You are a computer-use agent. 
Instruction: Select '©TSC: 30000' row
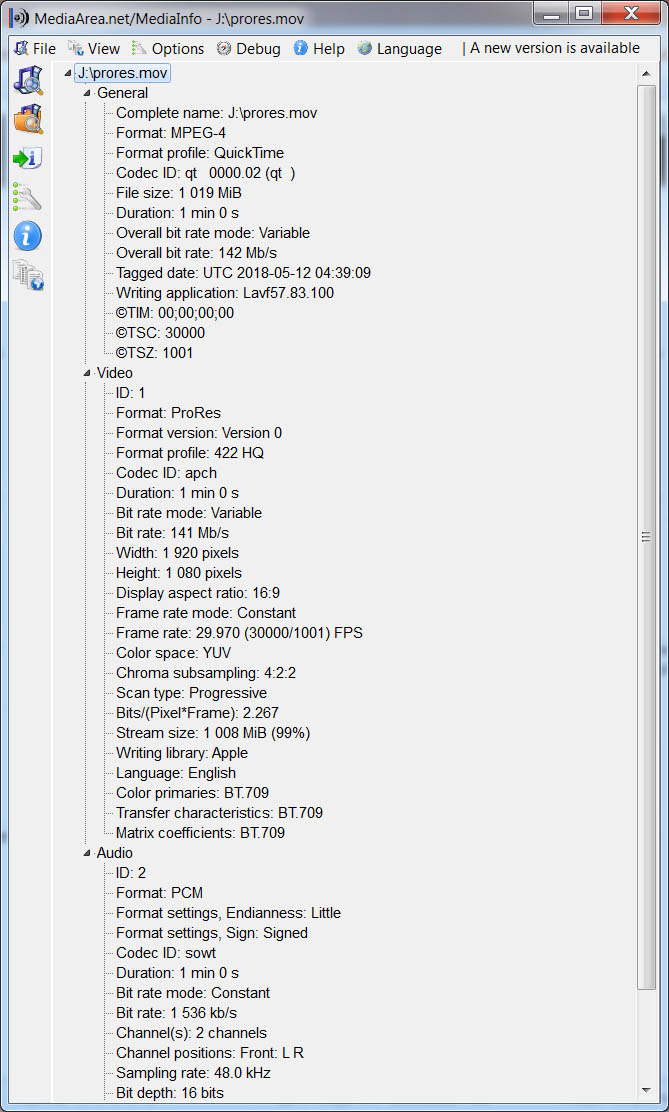click(x=160, y=333)
